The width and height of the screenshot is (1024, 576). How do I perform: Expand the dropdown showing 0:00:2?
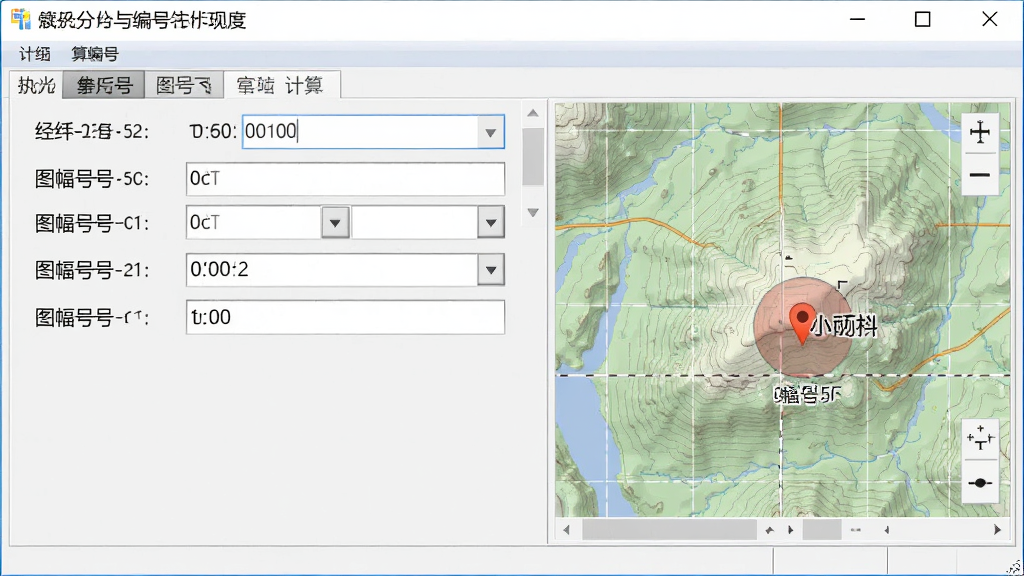490,270
